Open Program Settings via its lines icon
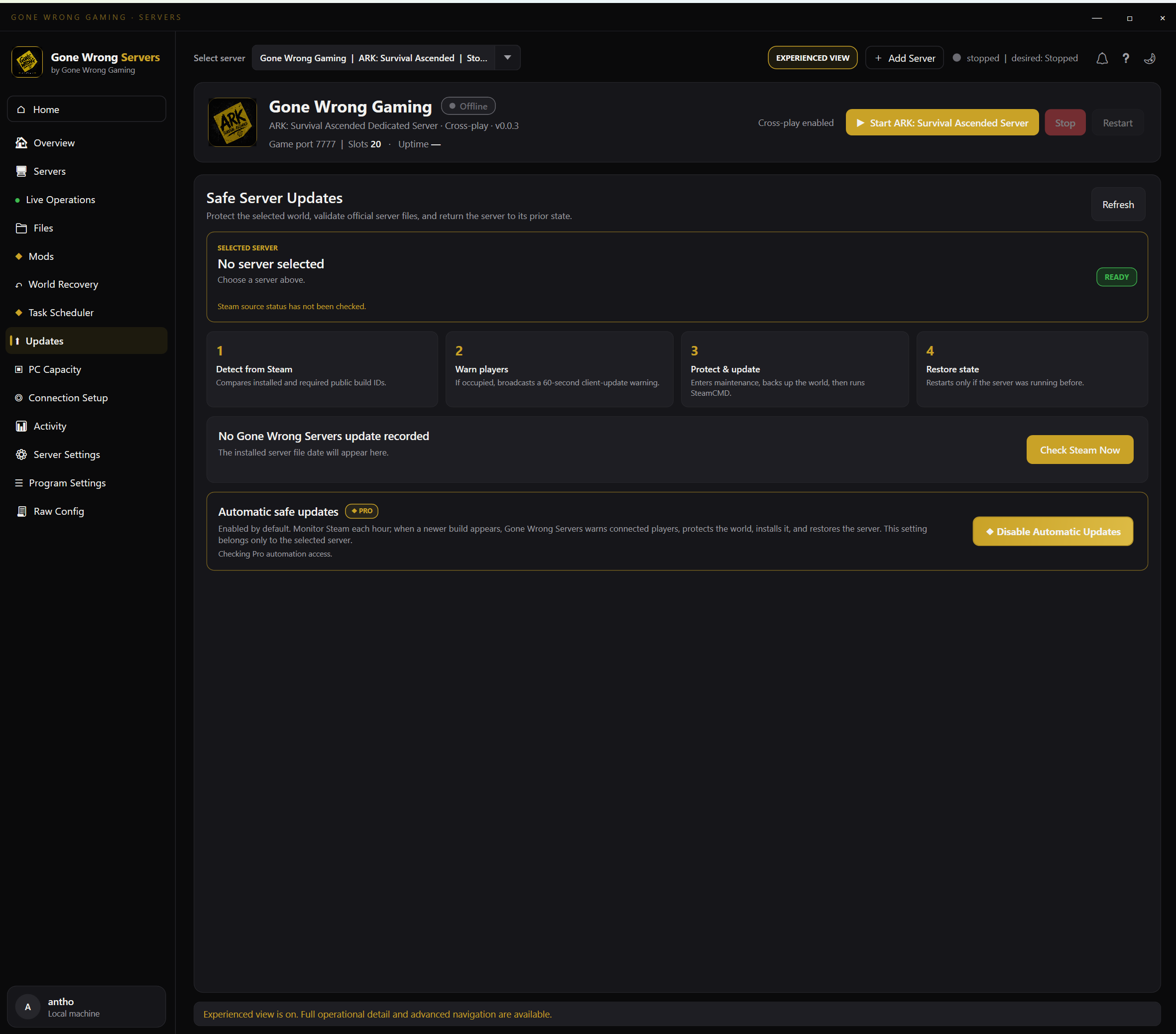The height and width of the screenshot is (1034, 1176). (19, 483)
